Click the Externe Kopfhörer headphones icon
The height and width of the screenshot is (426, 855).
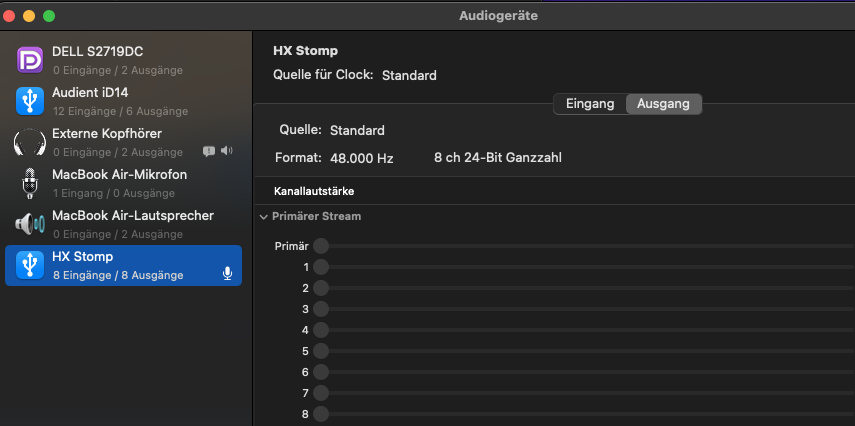(x=30, y=142)
